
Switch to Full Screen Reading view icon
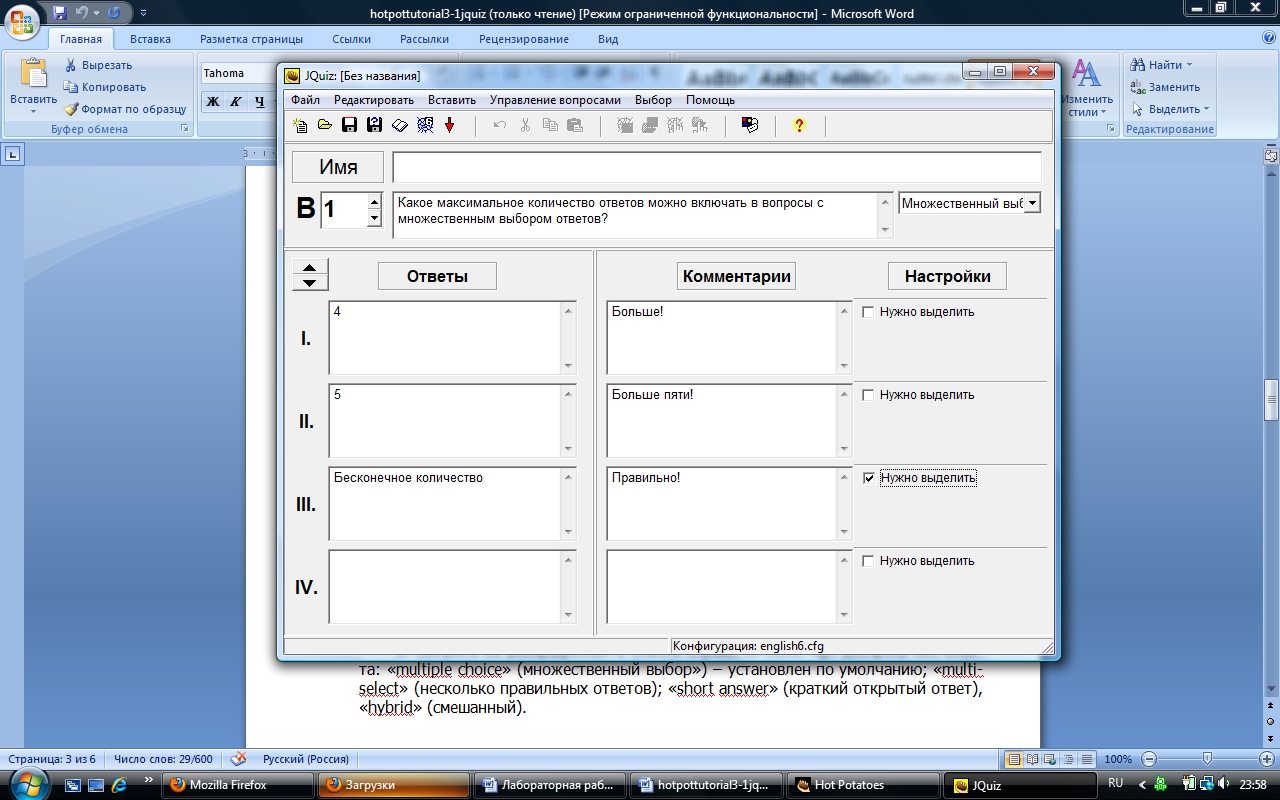click(1033, 759)
